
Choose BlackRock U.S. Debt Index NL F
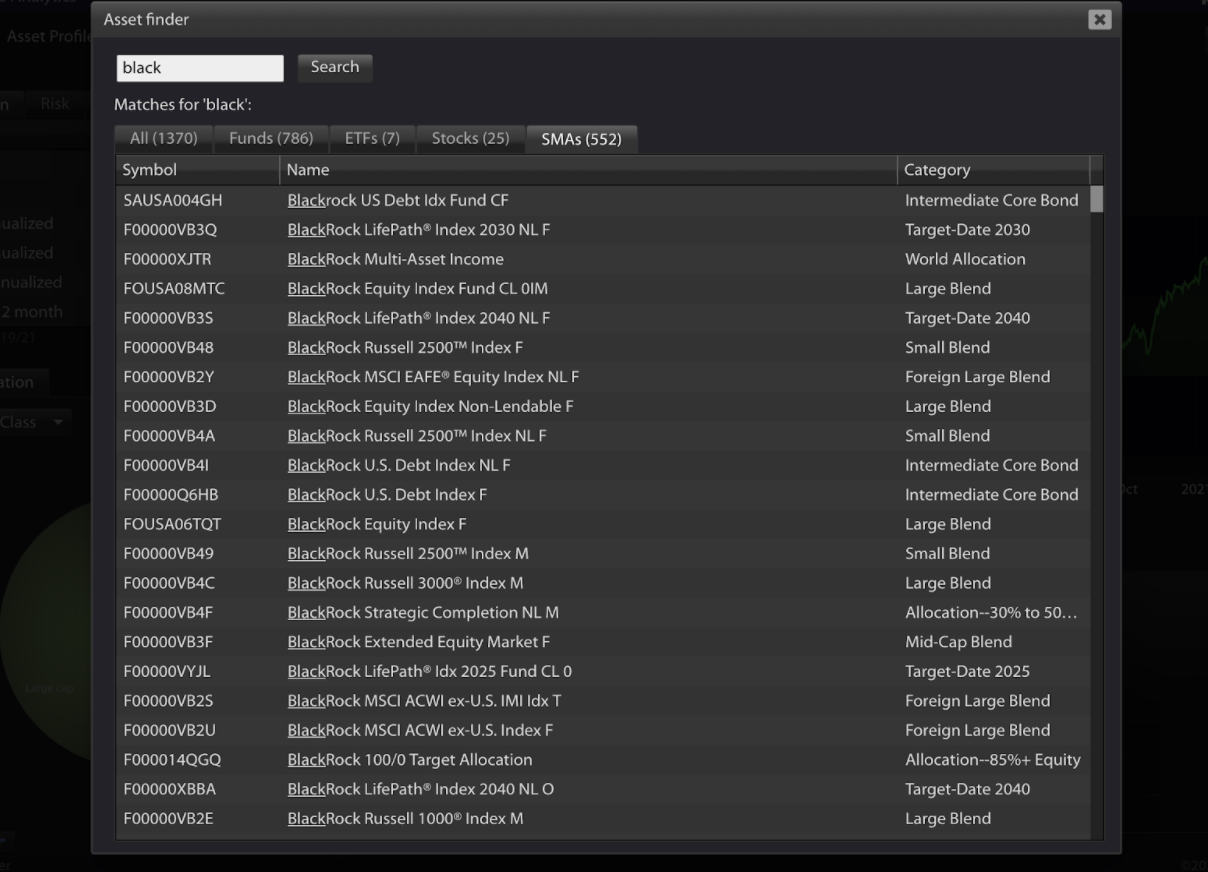click(x=399, y=465)
